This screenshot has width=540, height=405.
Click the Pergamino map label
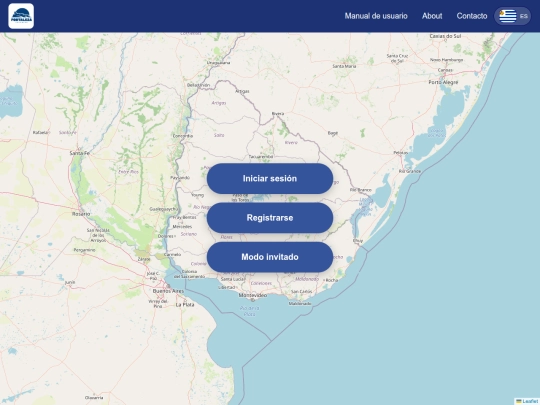click(84, 250)
